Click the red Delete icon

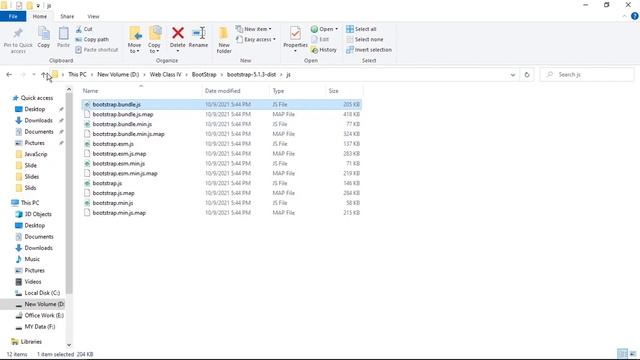(178, 33)
